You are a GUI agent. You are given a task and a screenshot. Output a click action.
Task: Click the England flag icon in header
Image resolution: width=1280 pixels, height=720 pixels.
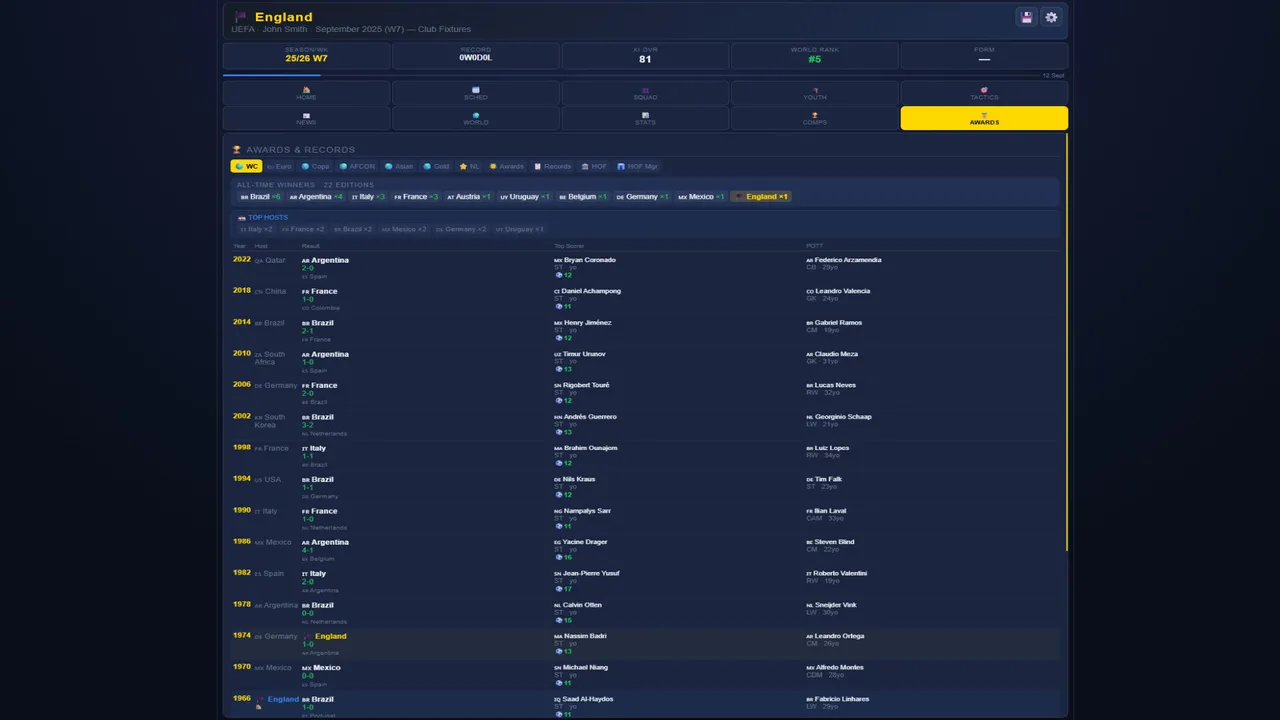point(240,17)
